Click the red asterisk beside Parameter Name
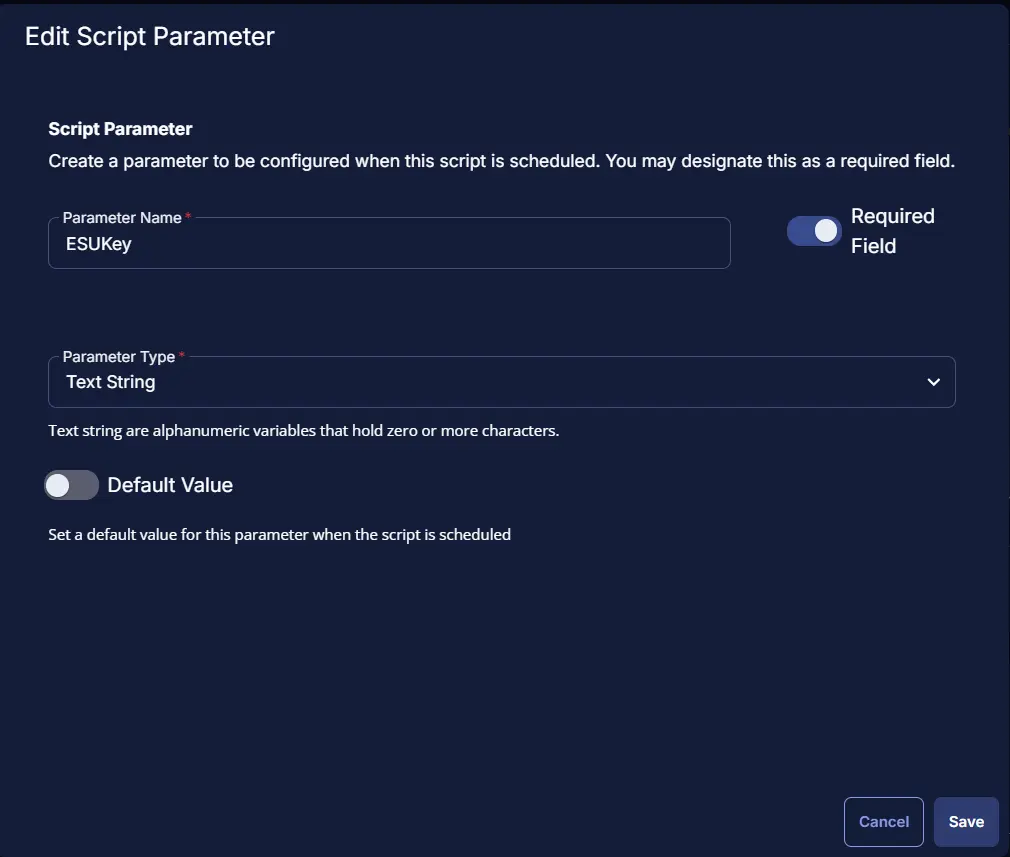Screen dimensions: 1010x857 (x=188, y=217)
